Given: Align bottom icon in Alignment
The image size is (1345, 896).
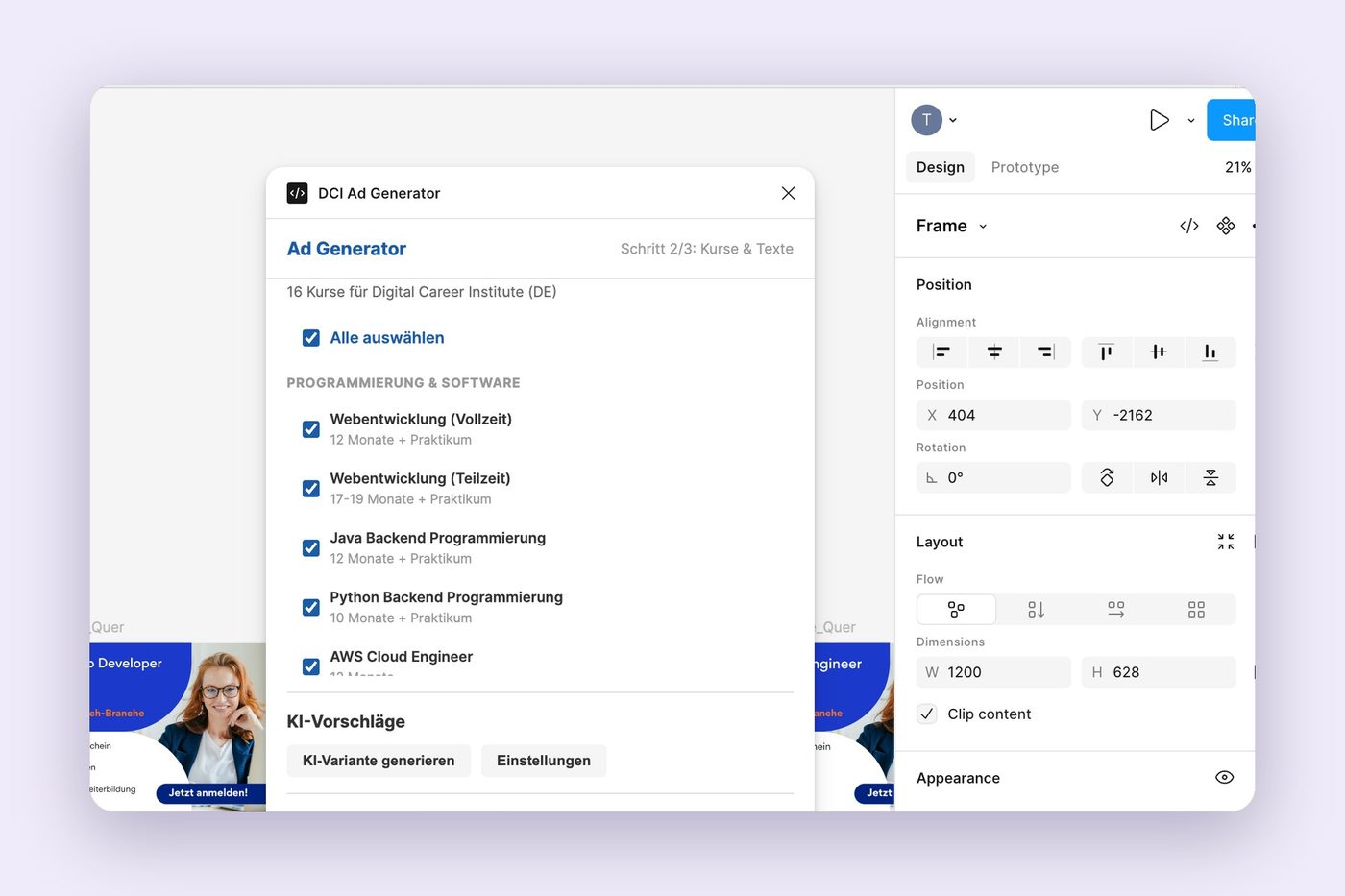Looking at the screenshot, I should (x=1210, y=352).
